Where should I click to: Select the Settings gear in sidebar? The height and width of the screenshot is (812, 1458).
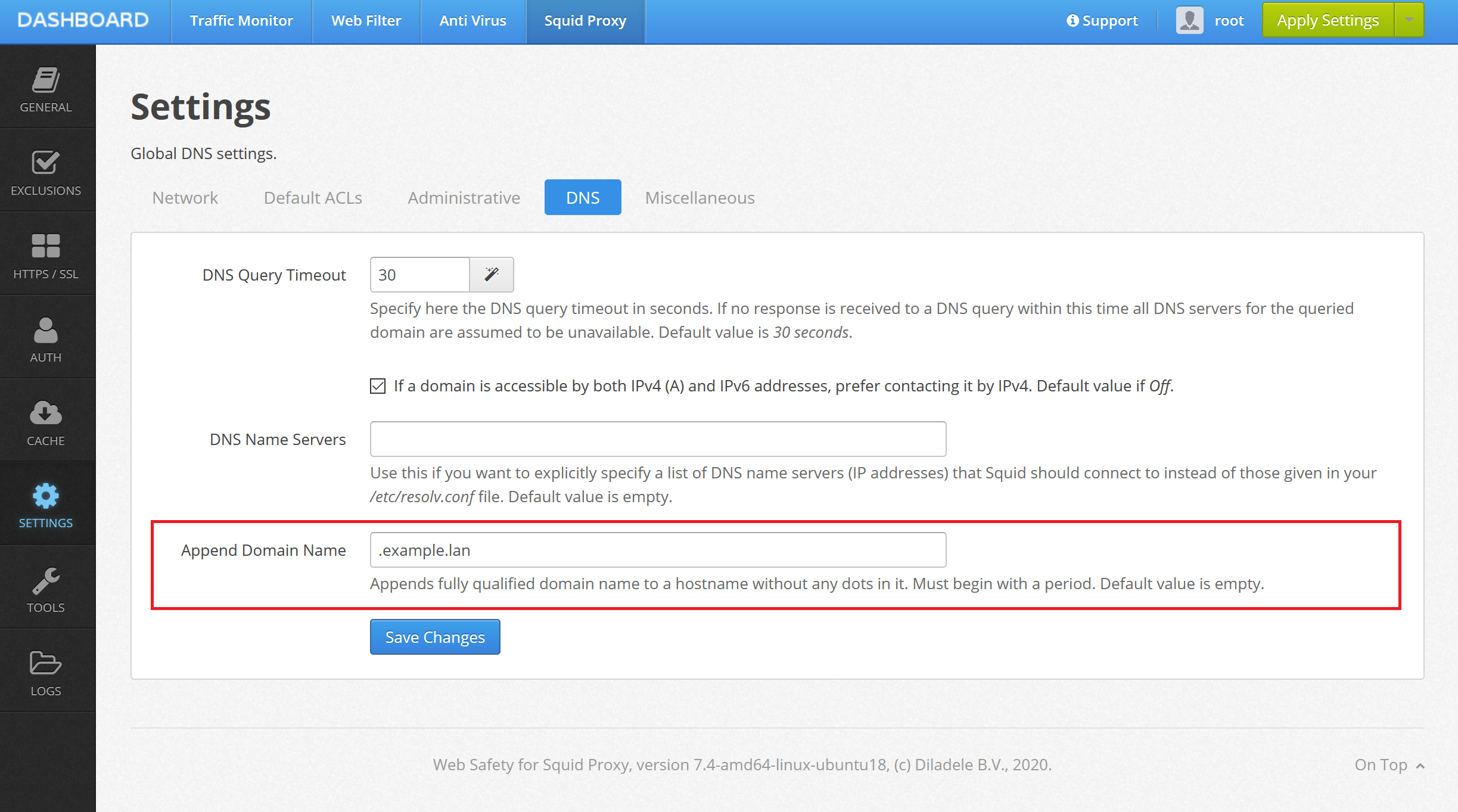click(46, 505)
